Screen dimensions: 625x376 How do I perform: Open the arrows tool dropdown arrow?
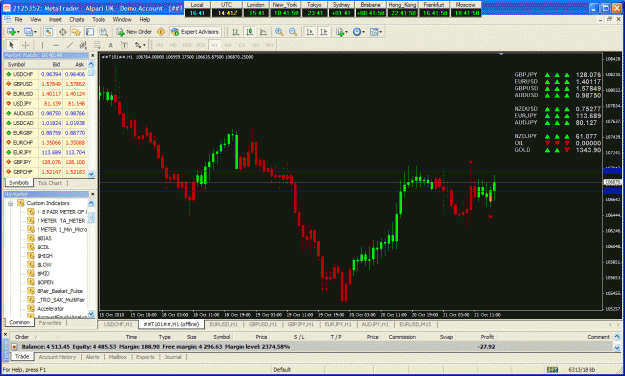point(144,45)
